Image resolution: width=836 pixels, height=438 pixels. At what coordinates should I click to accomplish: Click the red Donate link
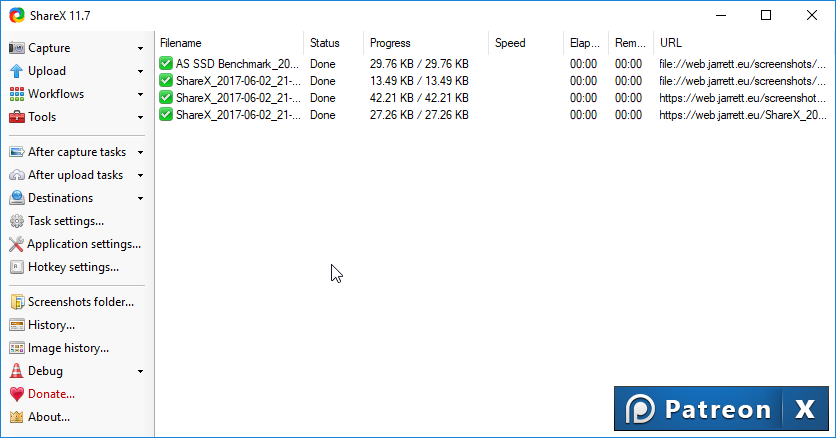coord(51,394)
